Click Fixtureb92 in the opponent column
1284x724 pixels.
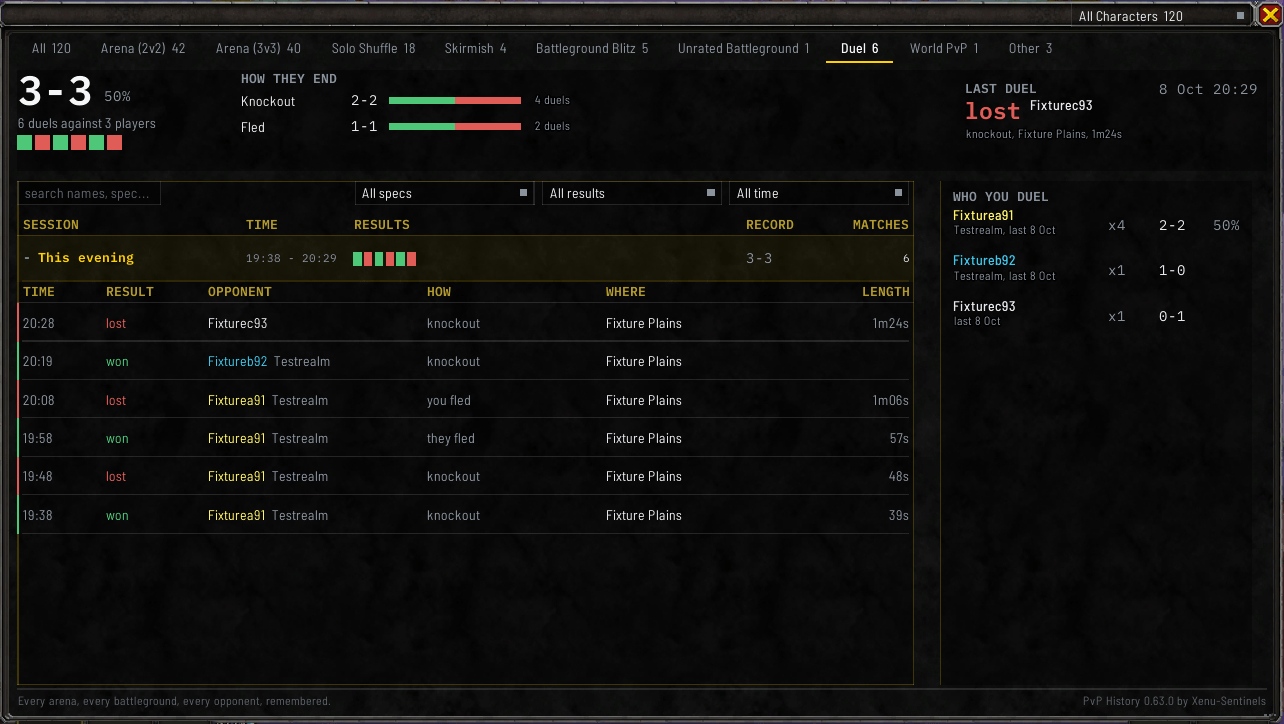[x=238, y=362]
